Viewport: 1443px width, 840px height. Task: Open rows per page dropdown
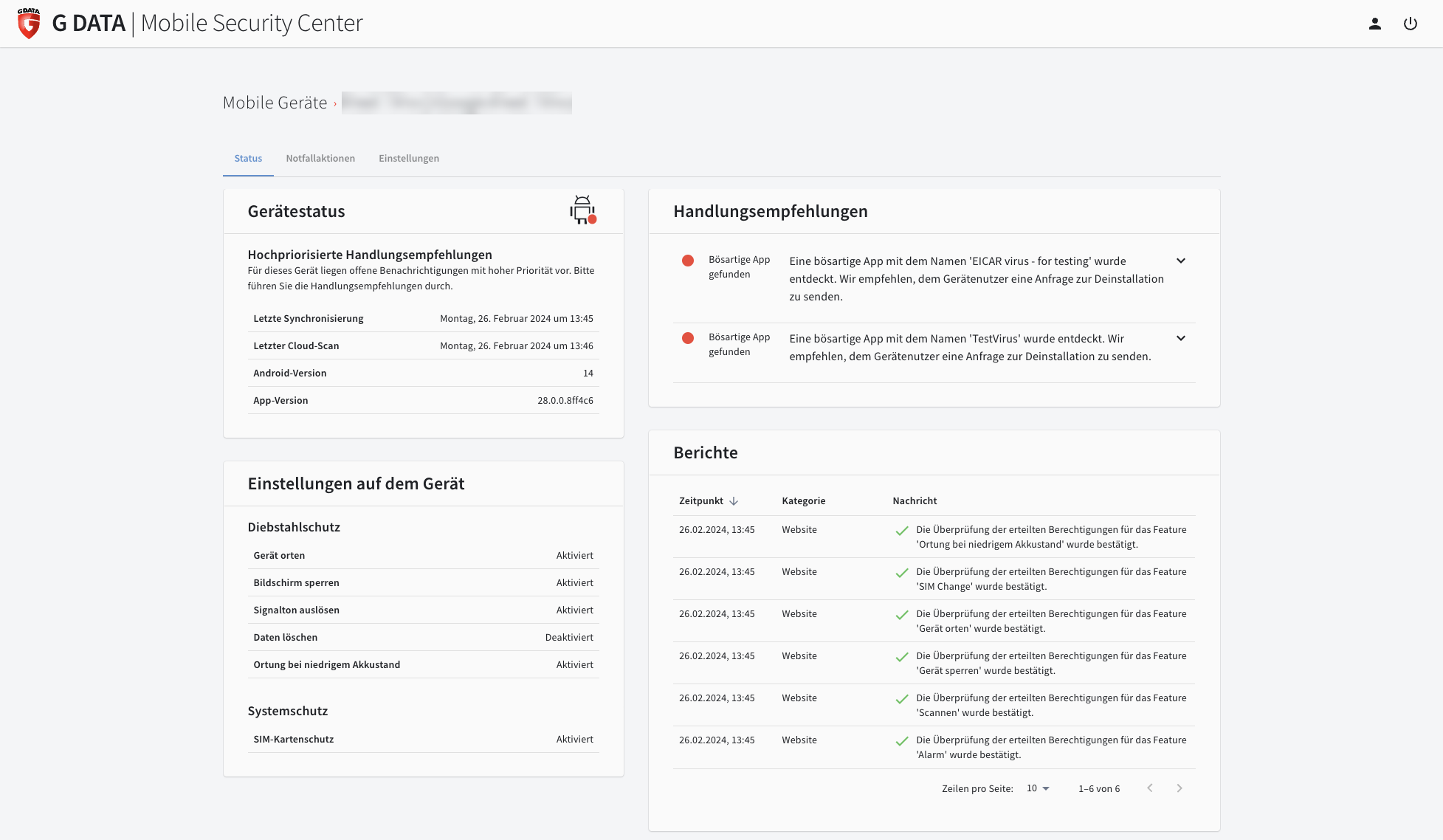[1038, 788]
